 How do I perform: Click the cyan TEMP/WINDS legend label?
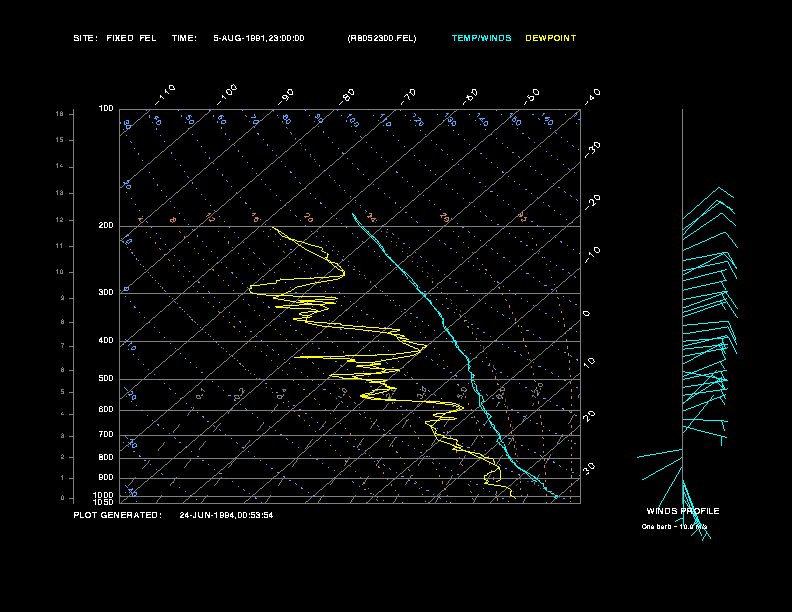point(481,38)
